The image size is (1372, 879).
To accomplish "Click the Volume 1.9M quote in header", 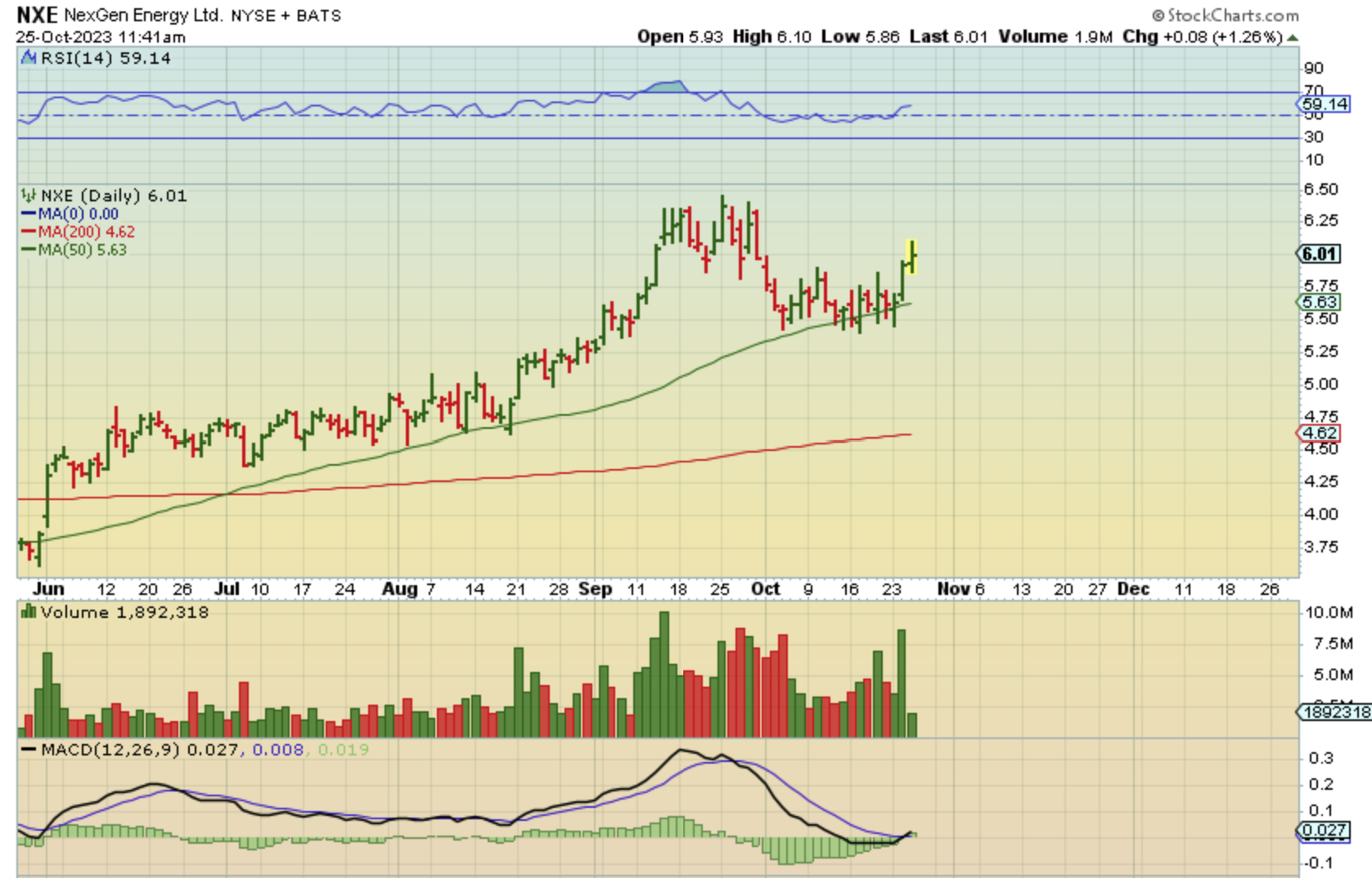I will coord(1055,37).
